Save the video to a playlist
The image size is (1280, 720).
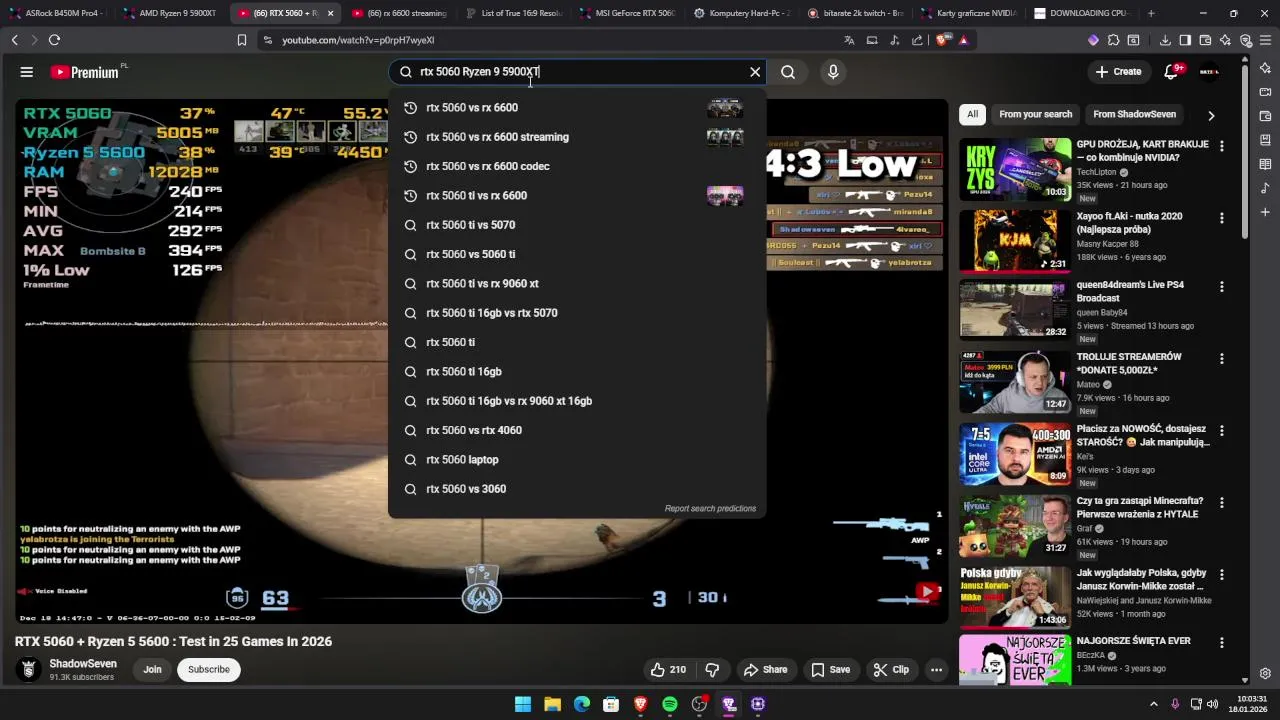pos(830,670)
